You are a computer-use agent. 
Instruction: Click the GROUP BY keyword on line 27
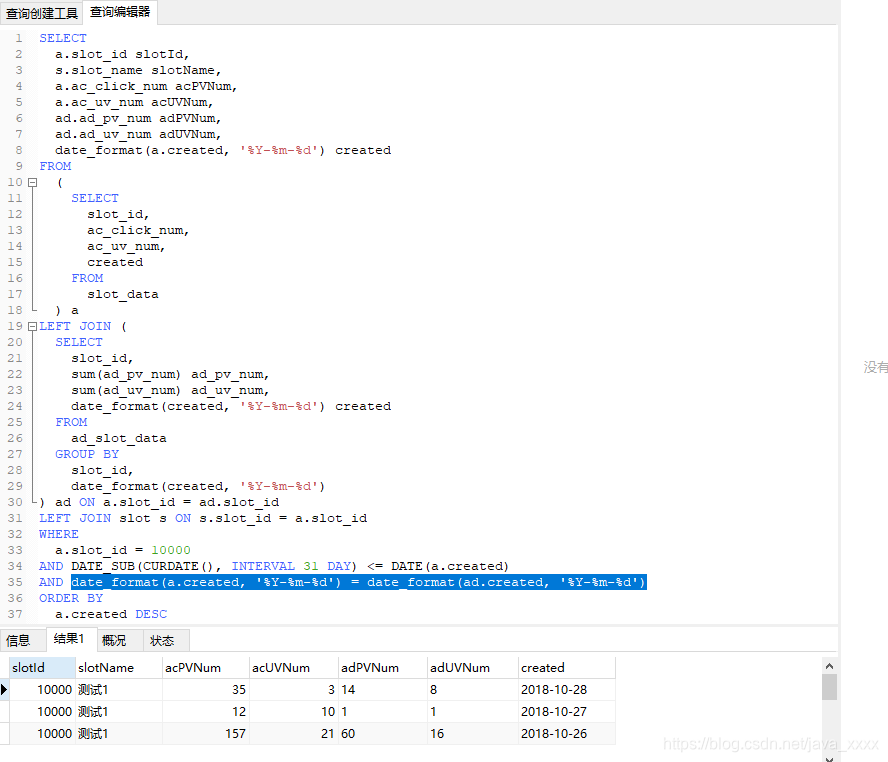(x=87, y=454)
